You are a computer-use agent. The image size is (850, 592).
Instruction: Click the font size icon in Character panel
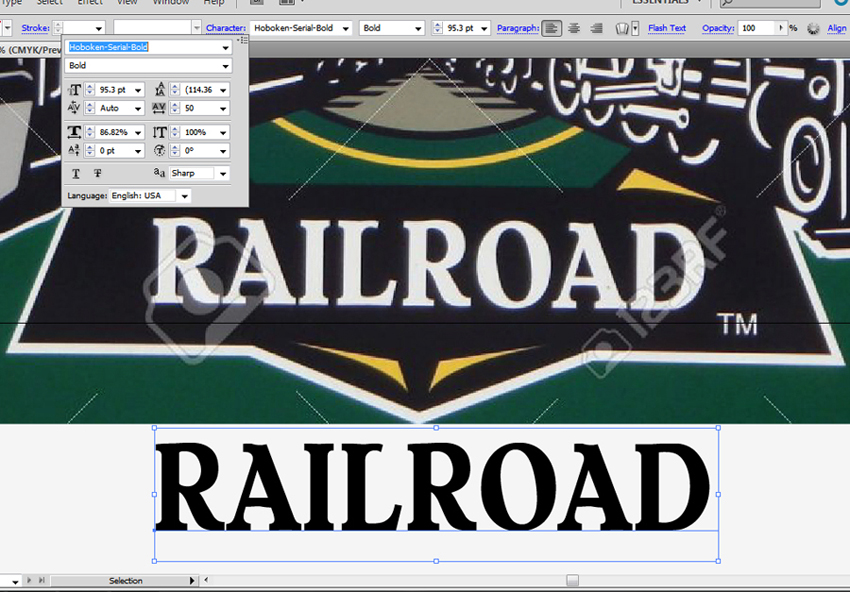click(74, 89)
